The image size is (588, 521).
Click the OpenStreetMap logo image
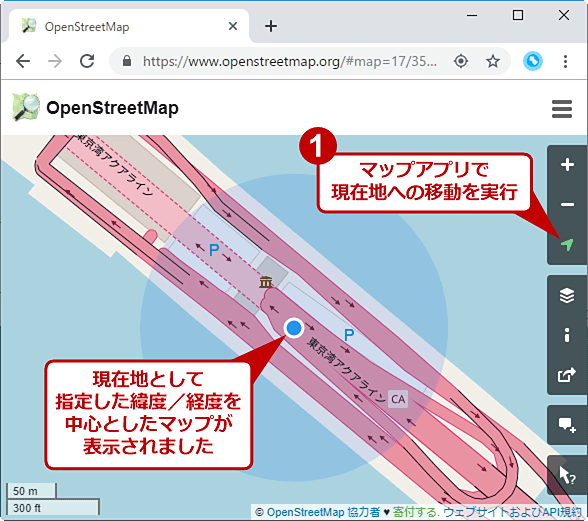click(x=26, y=107)
